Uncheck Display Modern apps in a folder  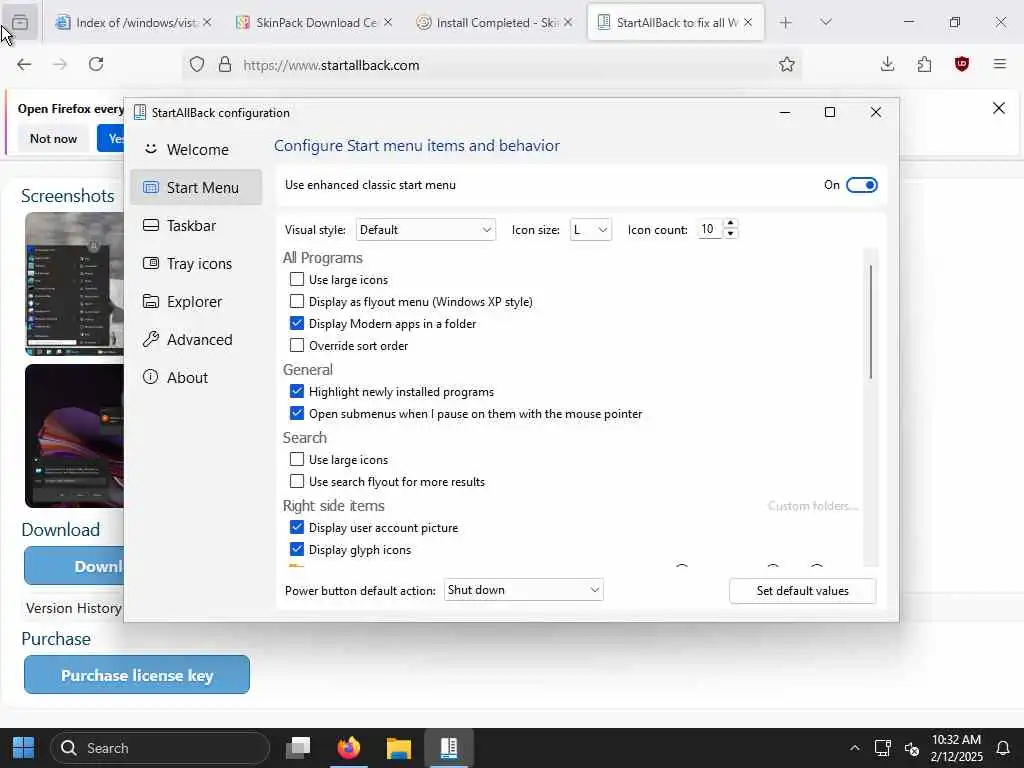(x=296, y=323)
